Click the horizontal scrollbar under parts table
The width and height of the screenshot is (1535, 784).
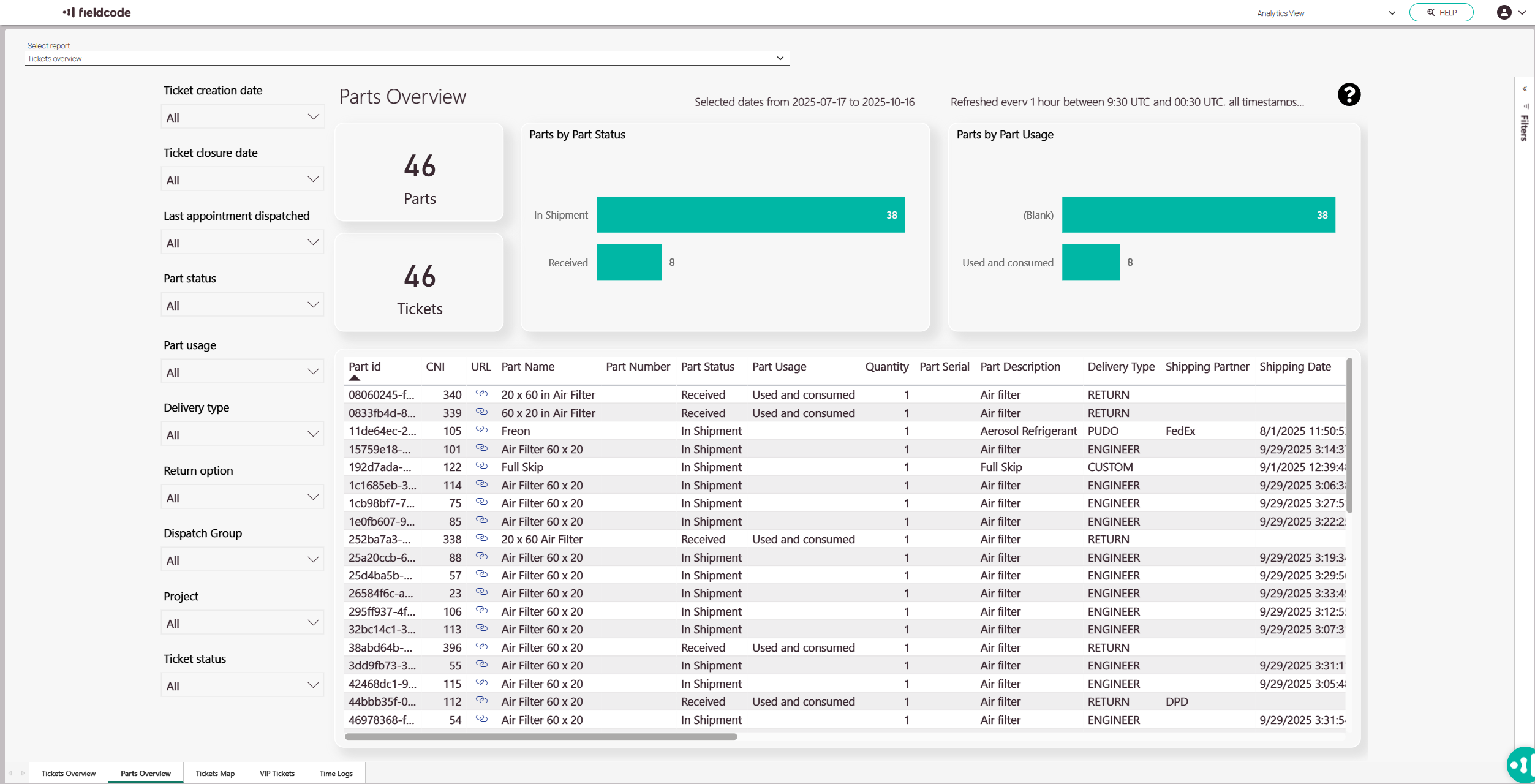pyautogui.click(x=540, y=737)
